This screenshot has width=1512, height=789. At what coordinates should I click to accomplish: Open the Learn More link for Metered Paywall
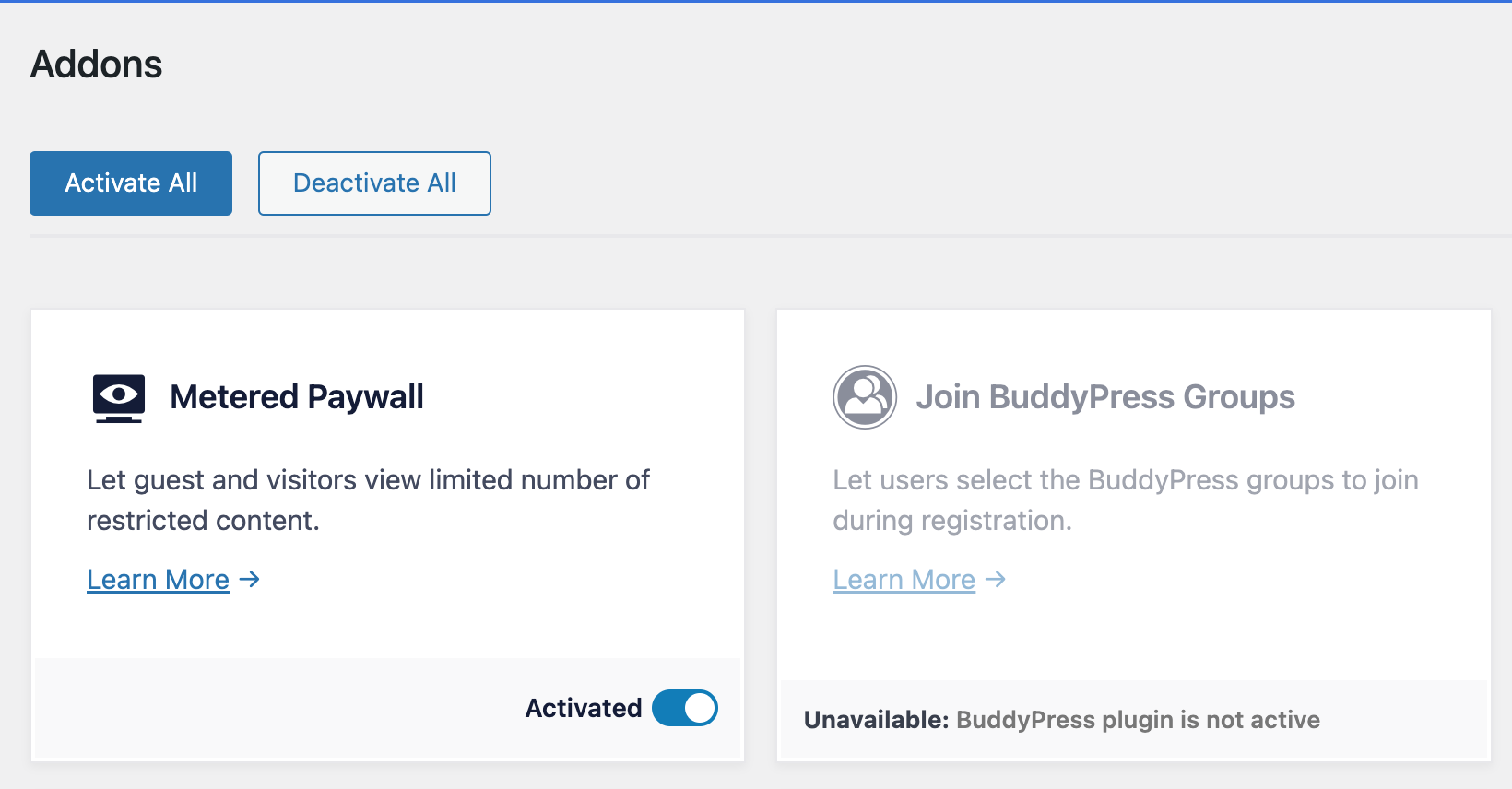point(158,580)
